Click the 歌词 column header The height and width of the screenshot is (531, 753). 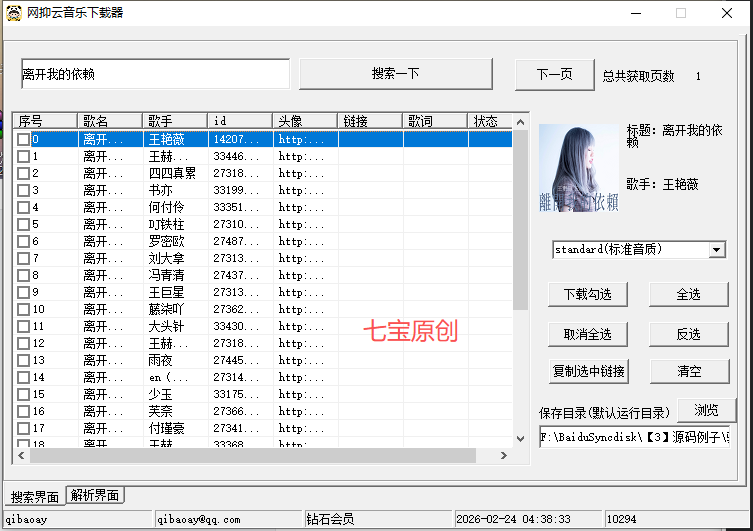pyautogui.click(x=435, y=121)
